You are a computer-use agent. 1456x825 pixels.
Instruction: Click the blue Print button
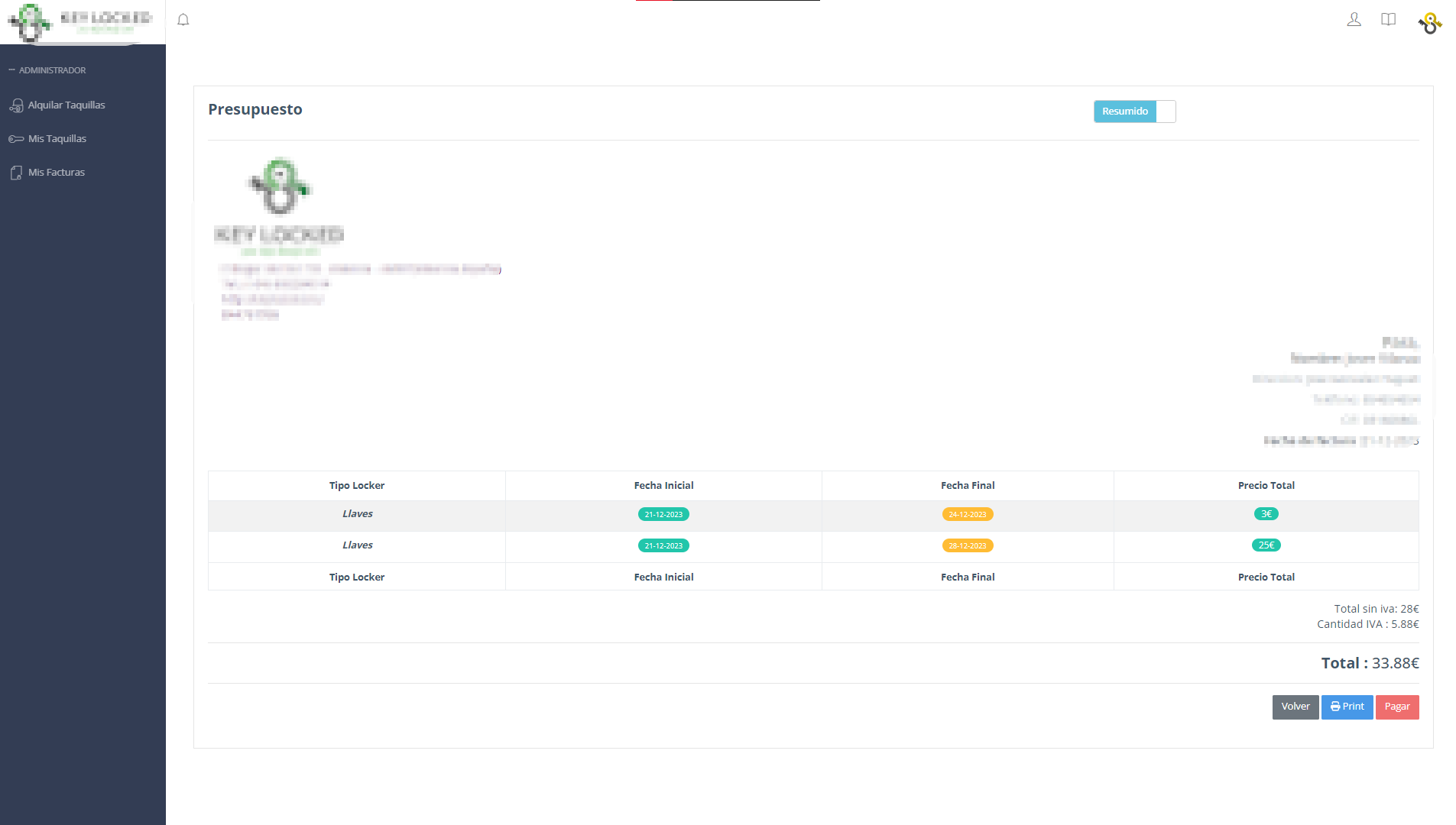(1347, 707)
